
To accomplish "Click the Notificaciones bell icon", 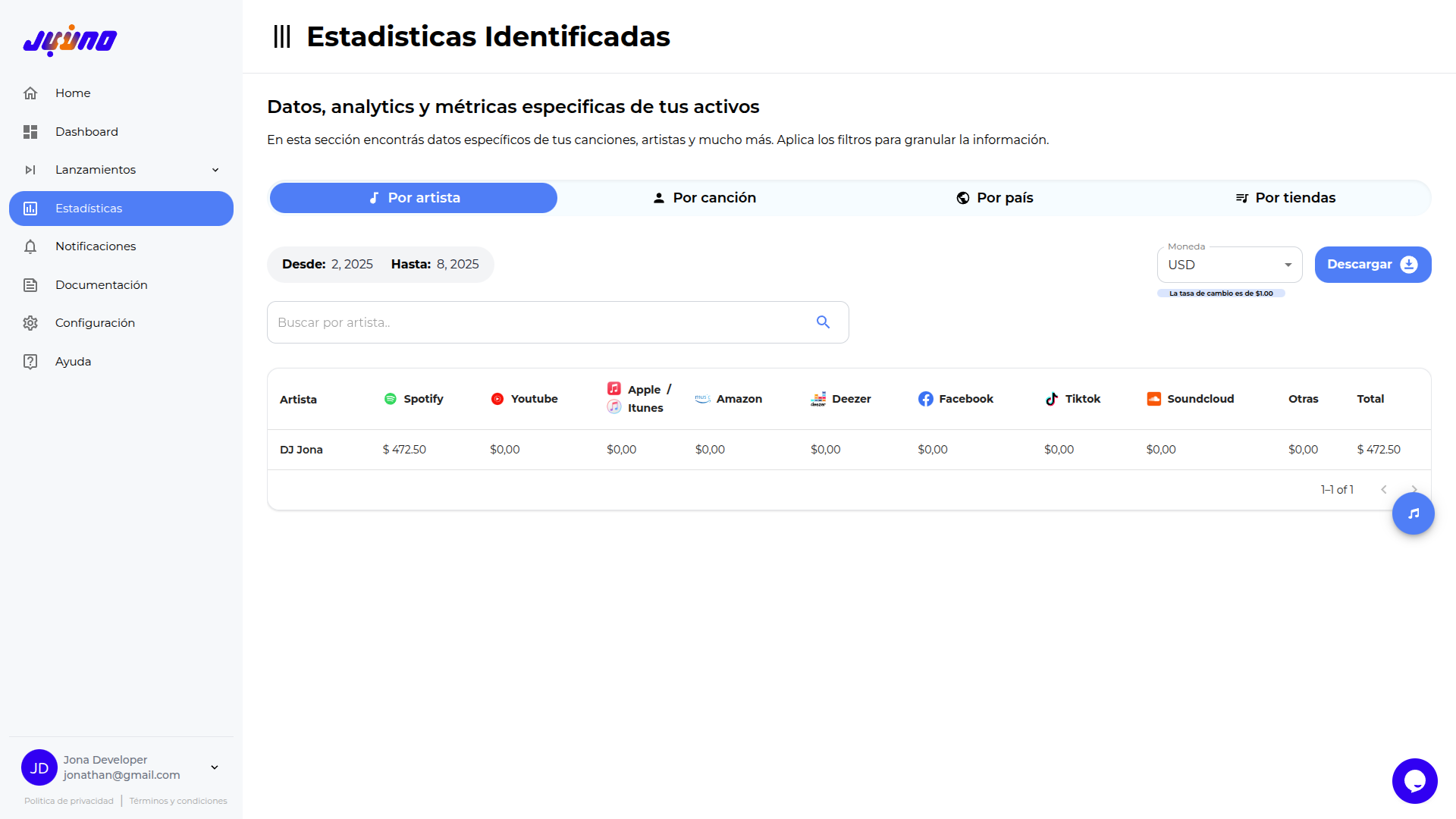I will pos(30,246).
